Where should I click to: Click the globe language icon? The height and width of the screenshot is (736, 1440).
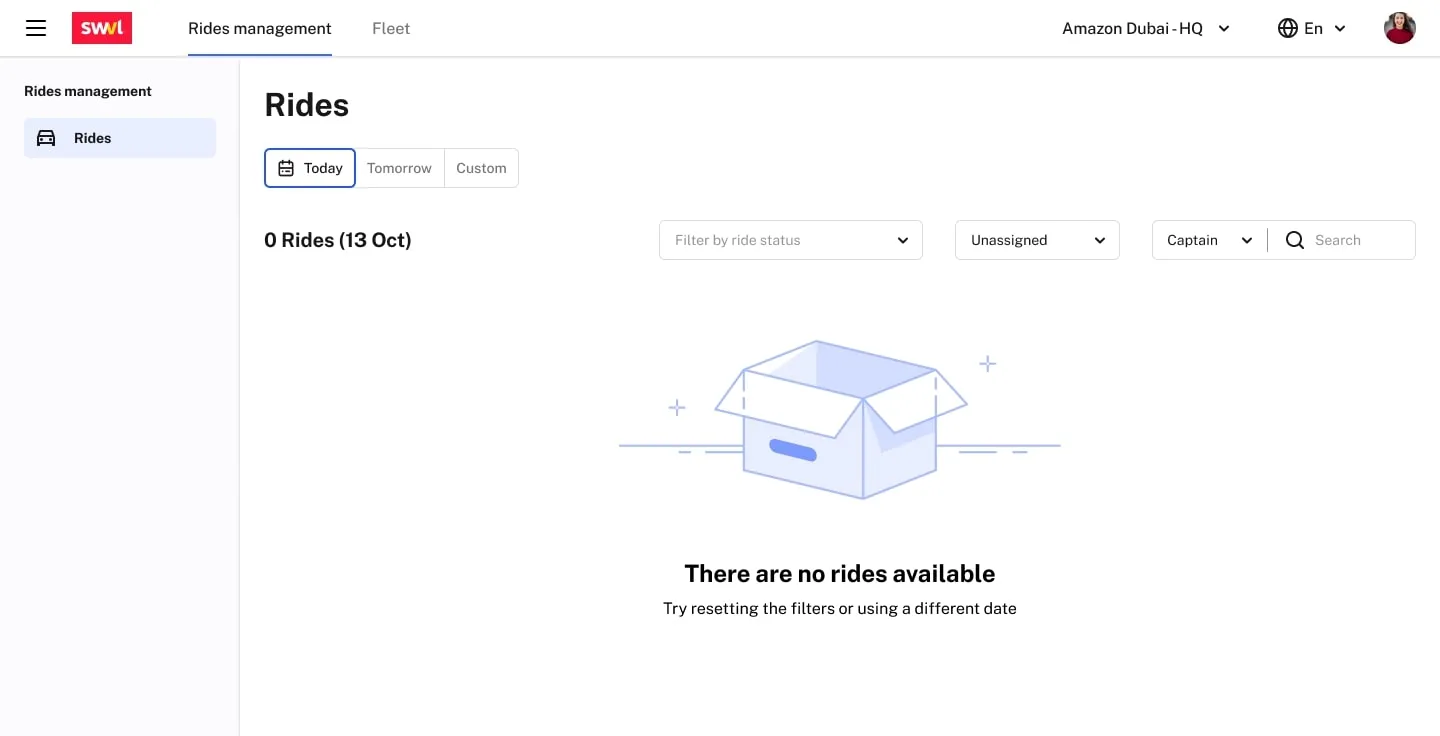1288,28
